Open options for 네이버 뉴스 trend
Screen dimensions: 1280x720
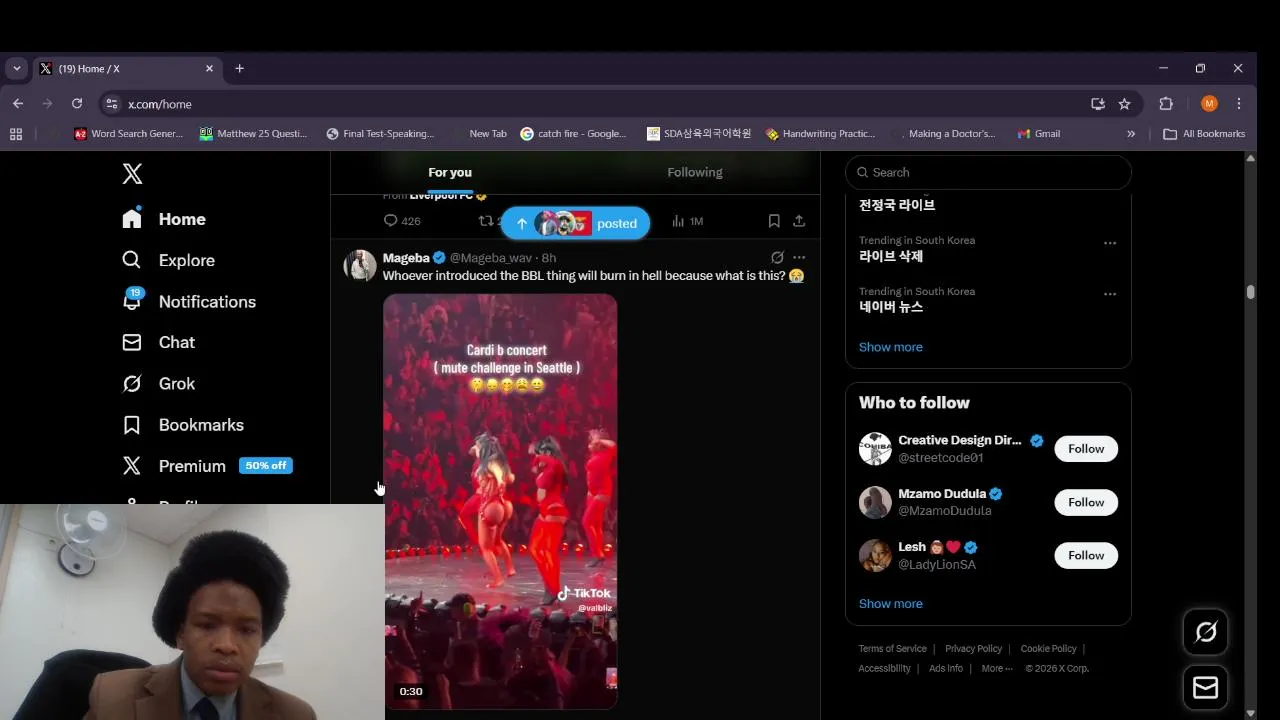[1110, 294]
